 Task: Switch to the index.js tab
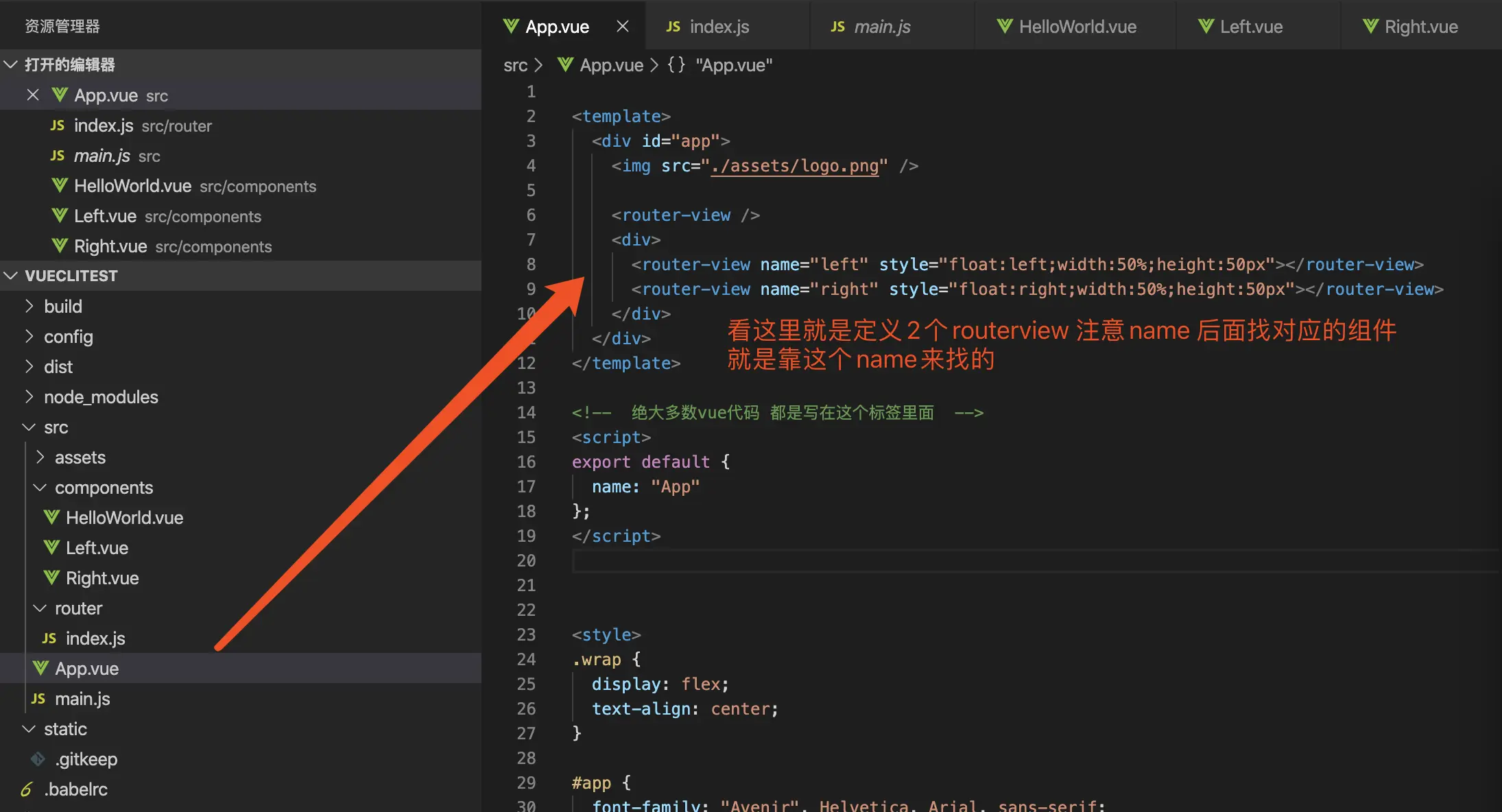[719, 26]
